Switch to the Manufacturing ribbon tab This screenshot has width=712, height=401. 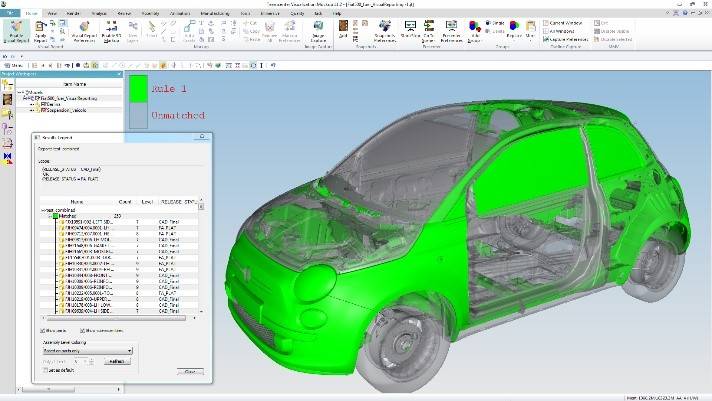click(x=215, y=13)
